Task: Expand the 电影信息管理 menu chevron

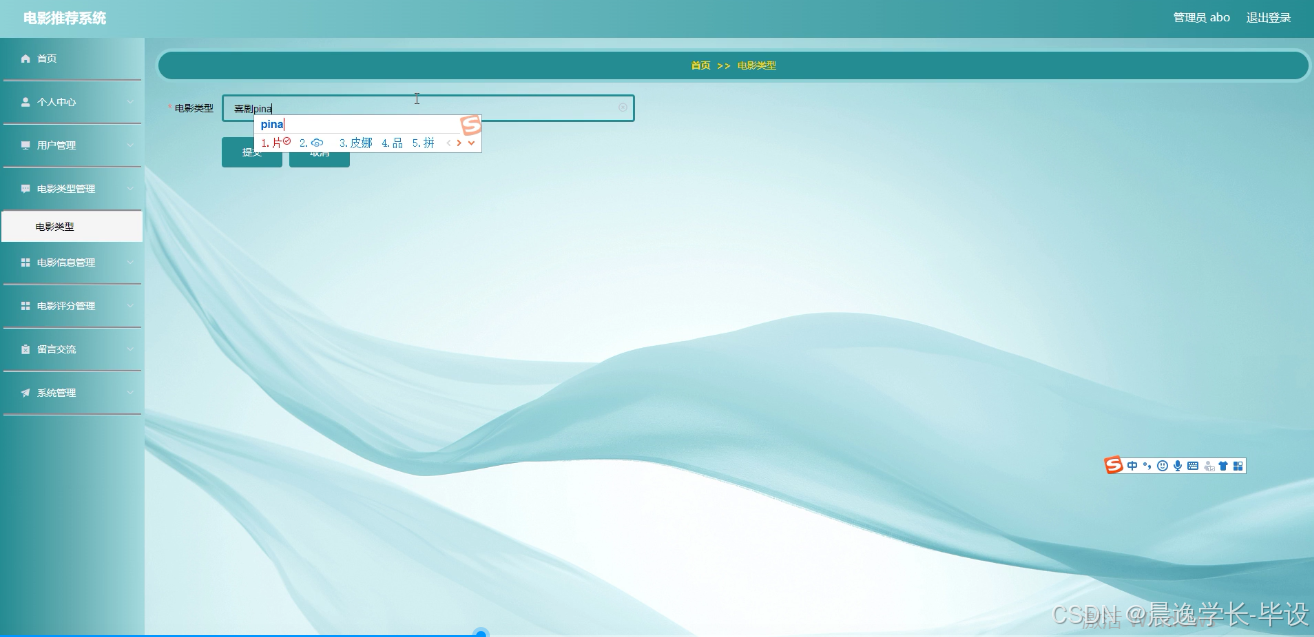Action: [x=130, y=263]
